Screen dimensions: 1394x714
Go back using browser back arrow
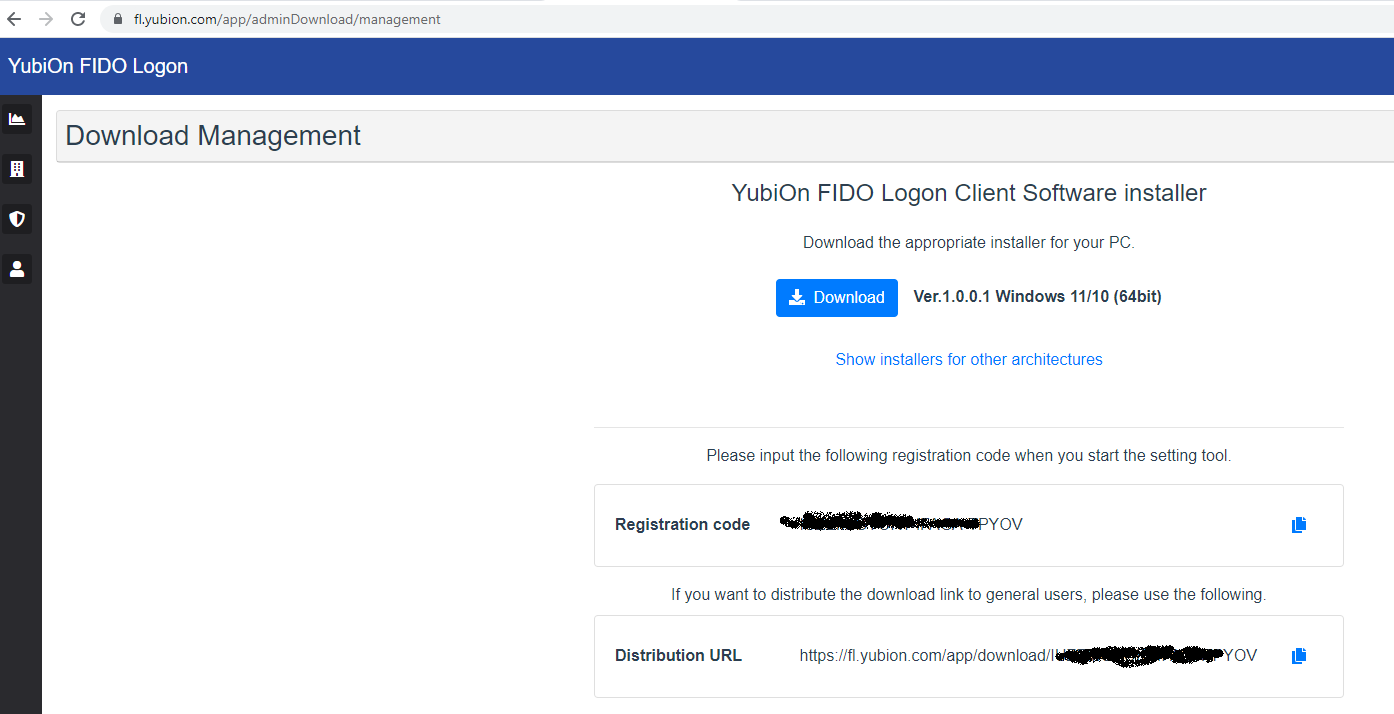(14, 19)
